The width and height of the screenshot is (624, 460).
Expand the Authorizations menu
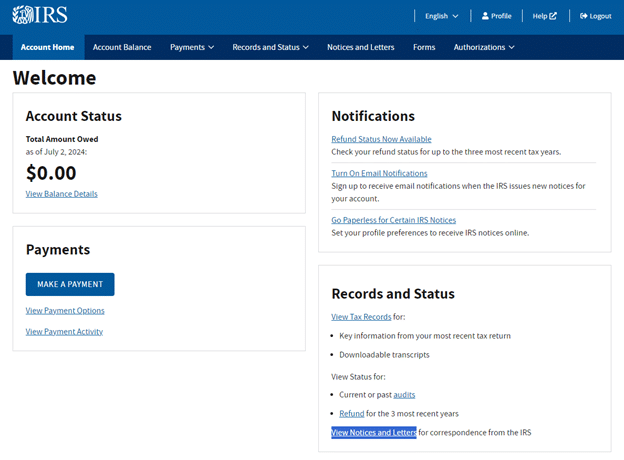pos(484,47)
